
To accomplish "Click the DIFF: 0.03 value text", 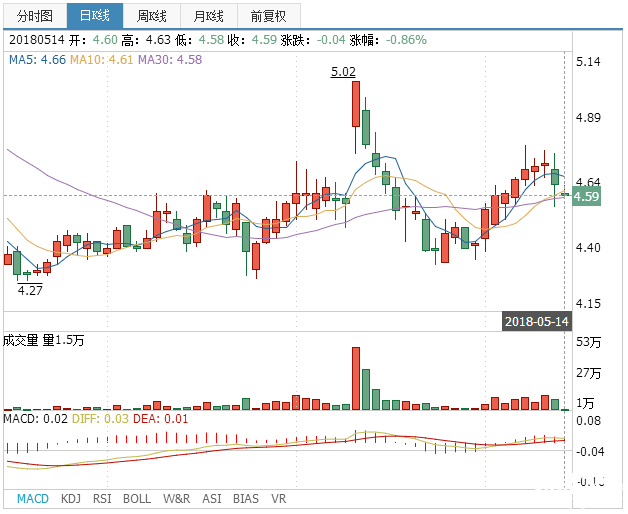I will [x=100, y=419].
